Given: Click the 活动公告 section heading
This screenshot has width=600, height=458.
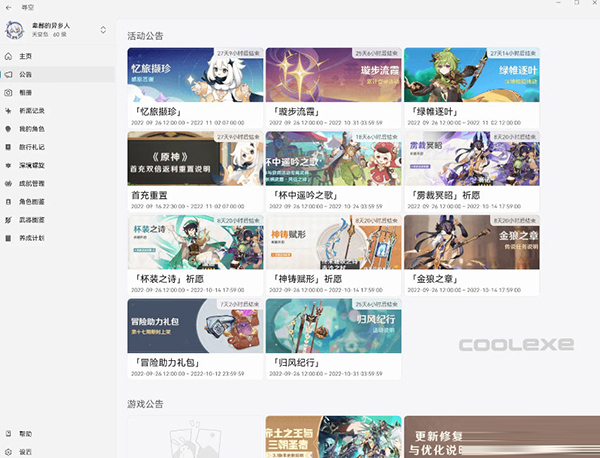Looking at the screenshot, I should coord(145,36).
